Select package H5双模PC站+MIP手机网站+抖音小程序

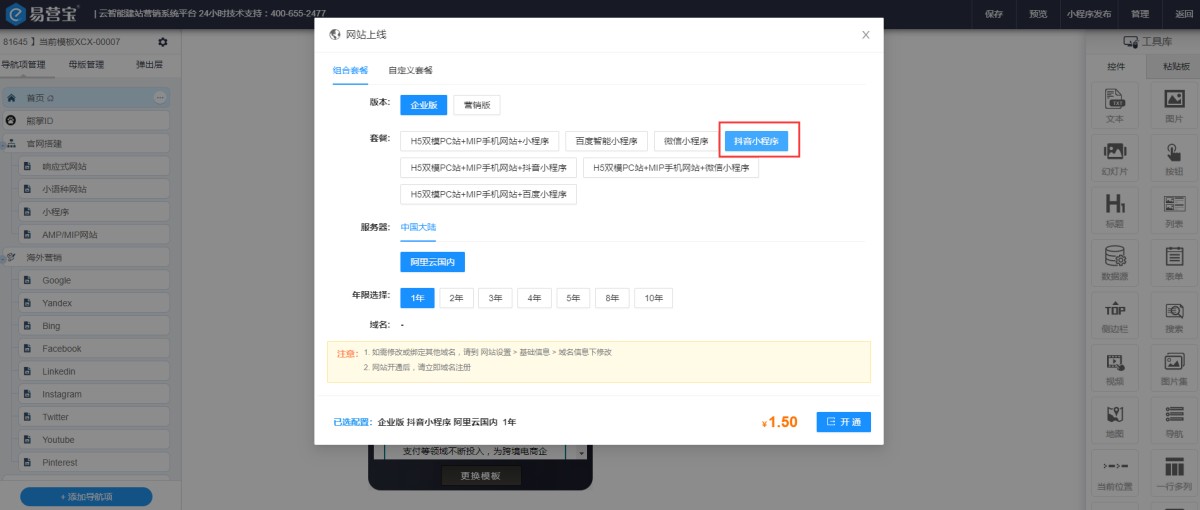488,168
